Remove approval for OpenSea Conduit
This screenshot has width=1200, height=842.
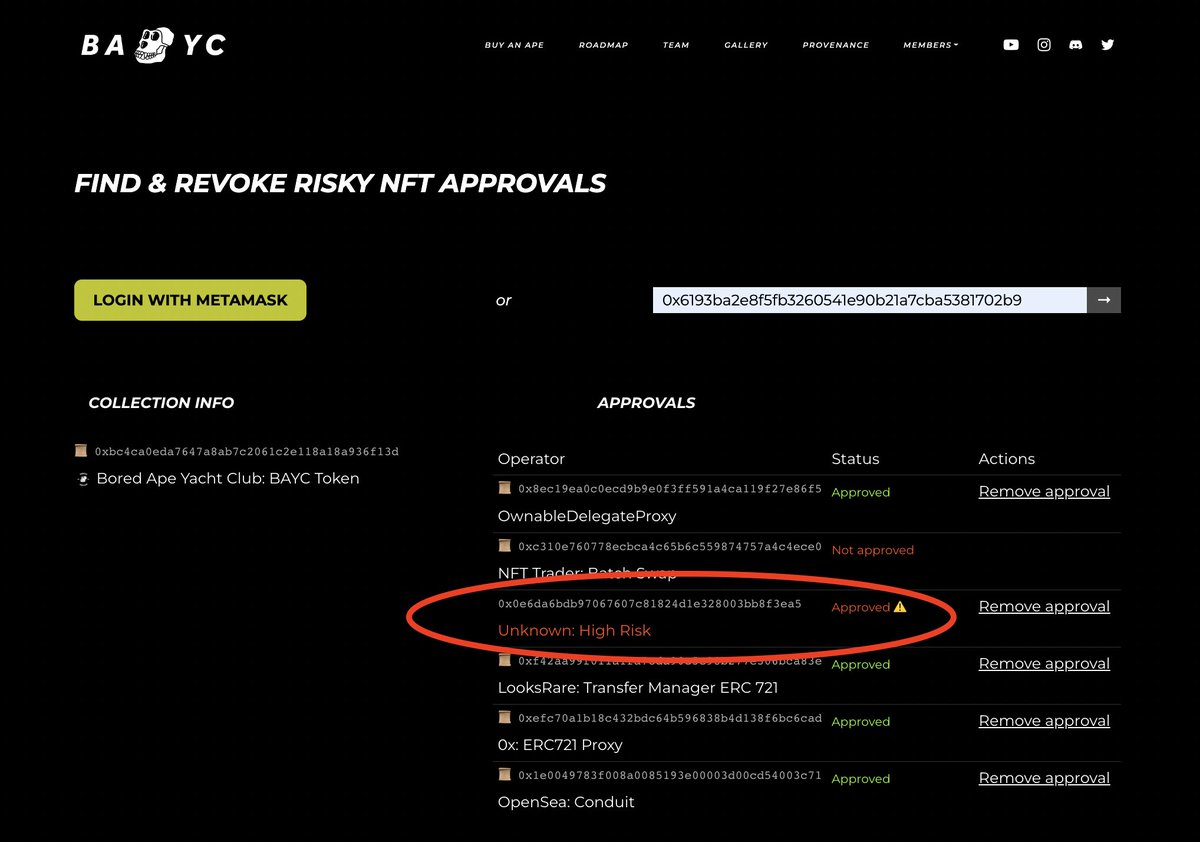point(1044,777)
